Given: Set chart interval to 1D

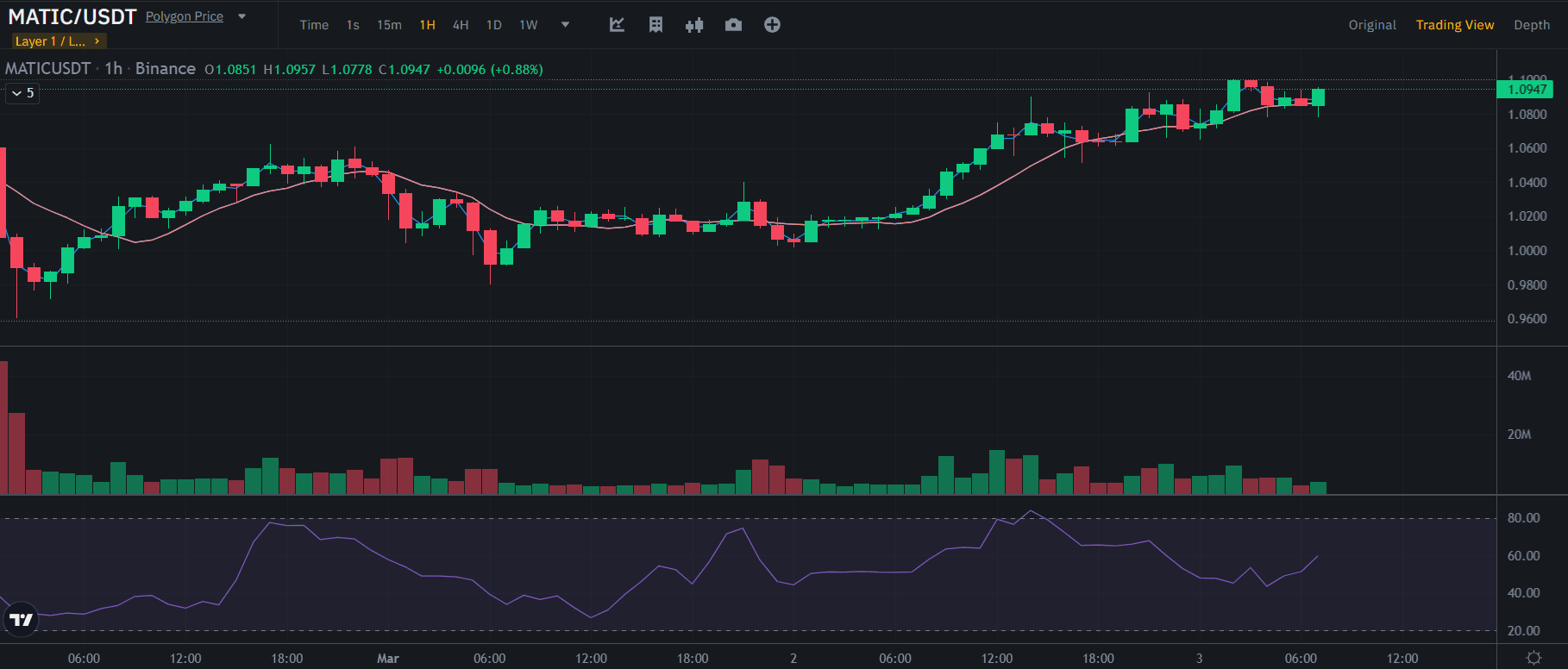Looking at the screenshot, I should click(493, 25).
